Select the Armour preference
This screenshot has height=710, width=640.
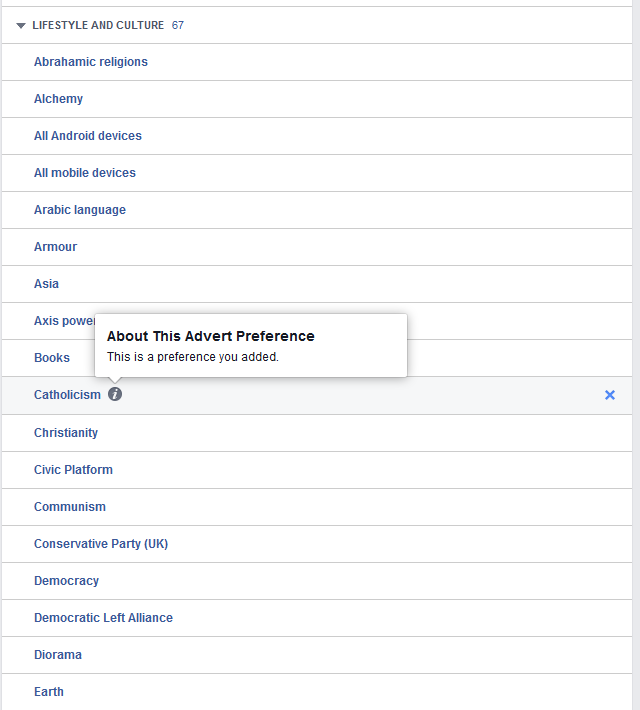(x=55, y=247)
